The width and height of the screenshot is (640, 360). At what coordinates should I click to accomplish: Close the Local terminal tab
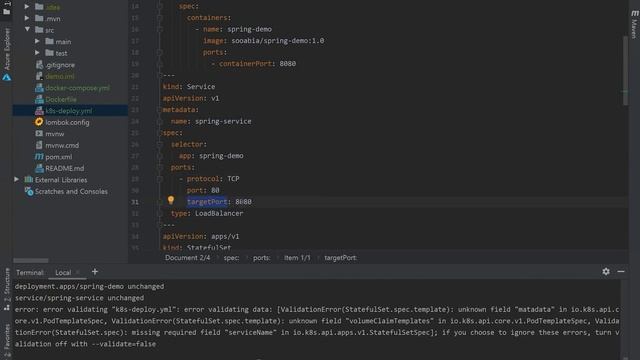78,272
